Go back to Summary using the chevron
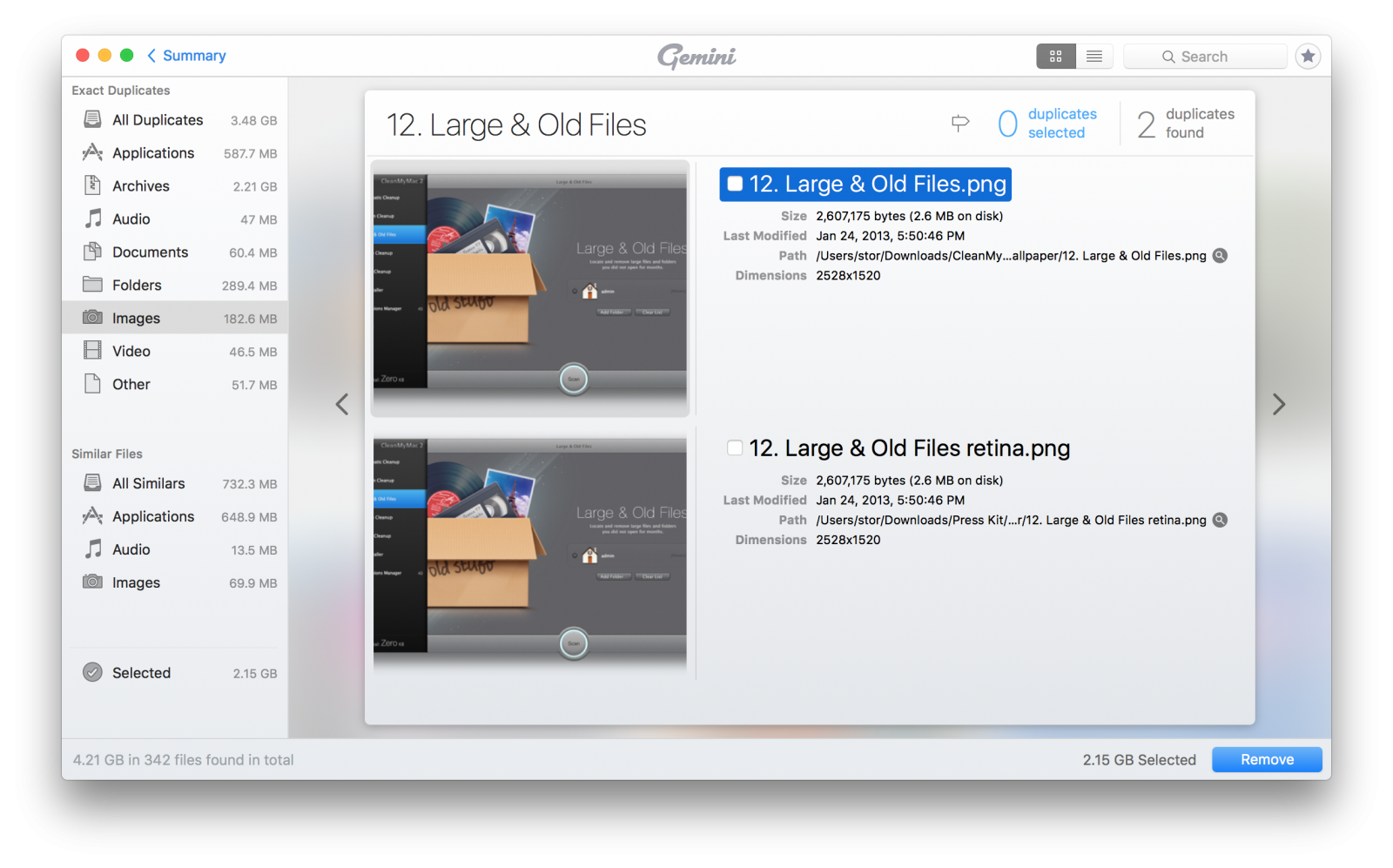 click(x=151, y=56)
